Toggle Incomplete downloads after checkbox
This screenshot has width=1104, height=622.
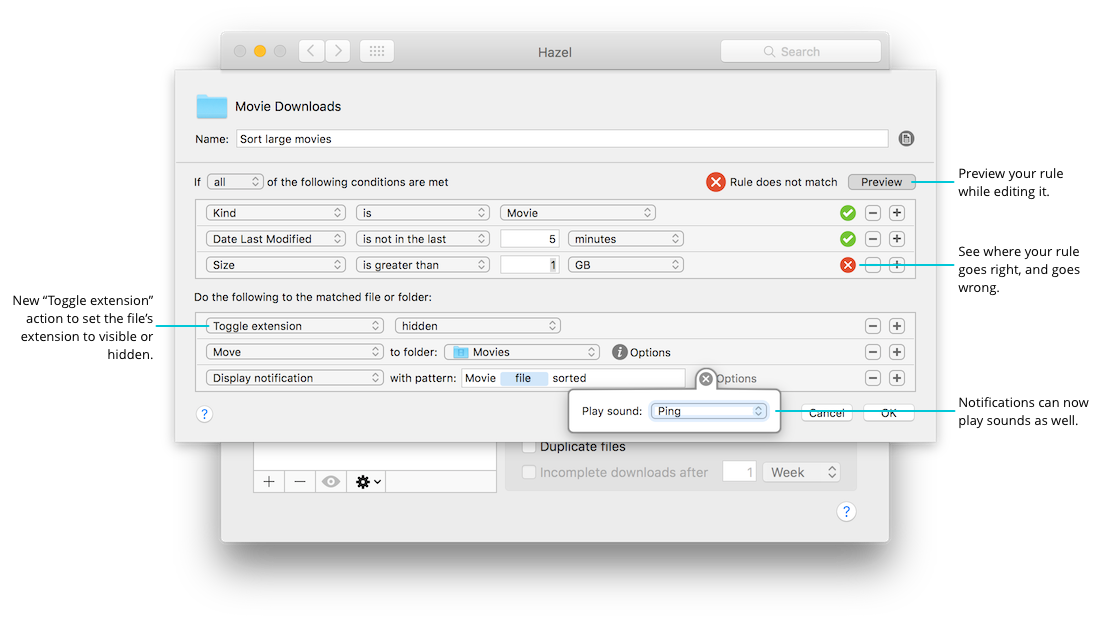click(x=529, y=472)
